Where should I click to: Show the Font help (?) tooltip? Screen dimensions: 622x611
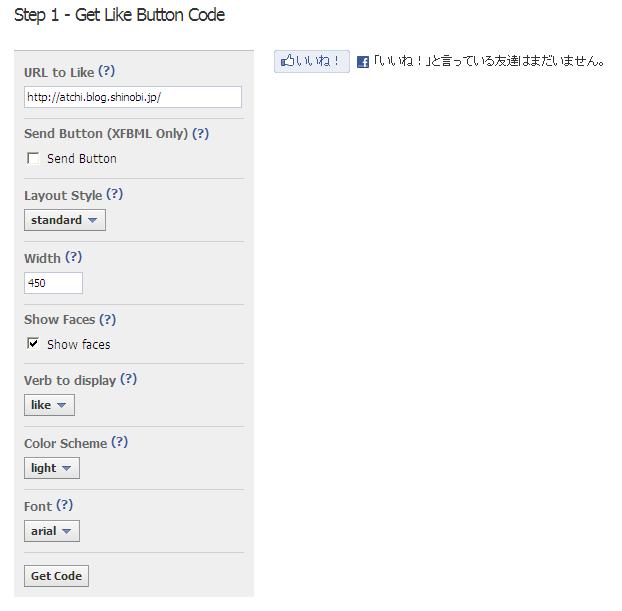pyautogui.click(x=65, y=505)
